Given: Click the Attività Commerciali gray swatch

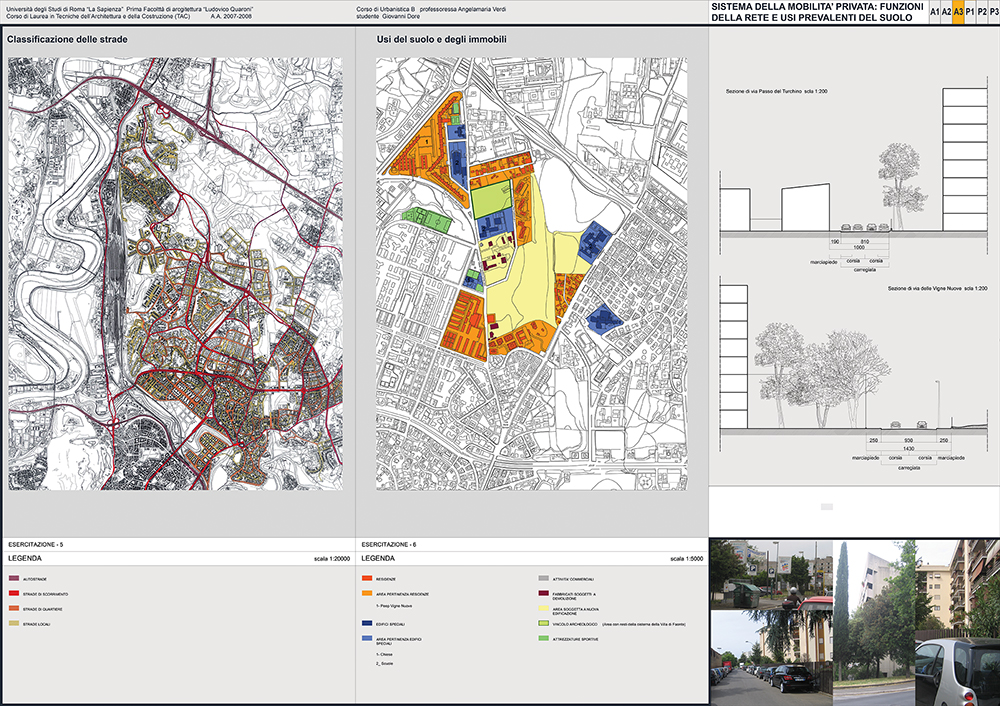Looking at the screenshot, I should coord(544,579).
